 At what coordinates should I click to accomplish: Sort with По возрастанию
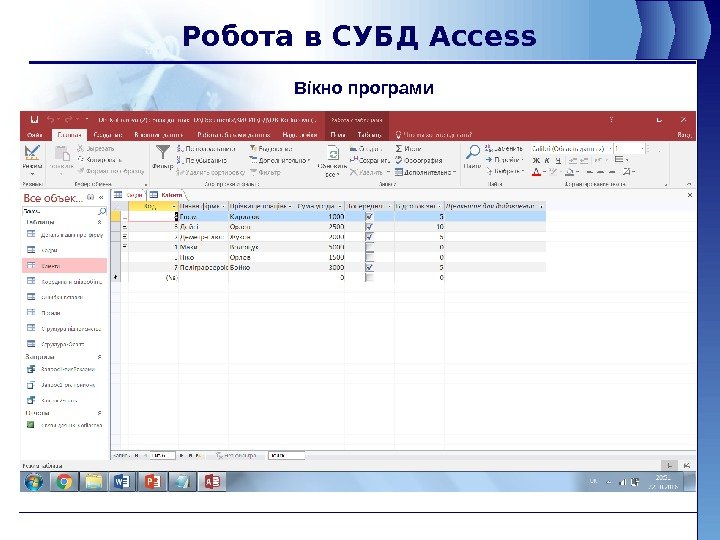point(206,149)
